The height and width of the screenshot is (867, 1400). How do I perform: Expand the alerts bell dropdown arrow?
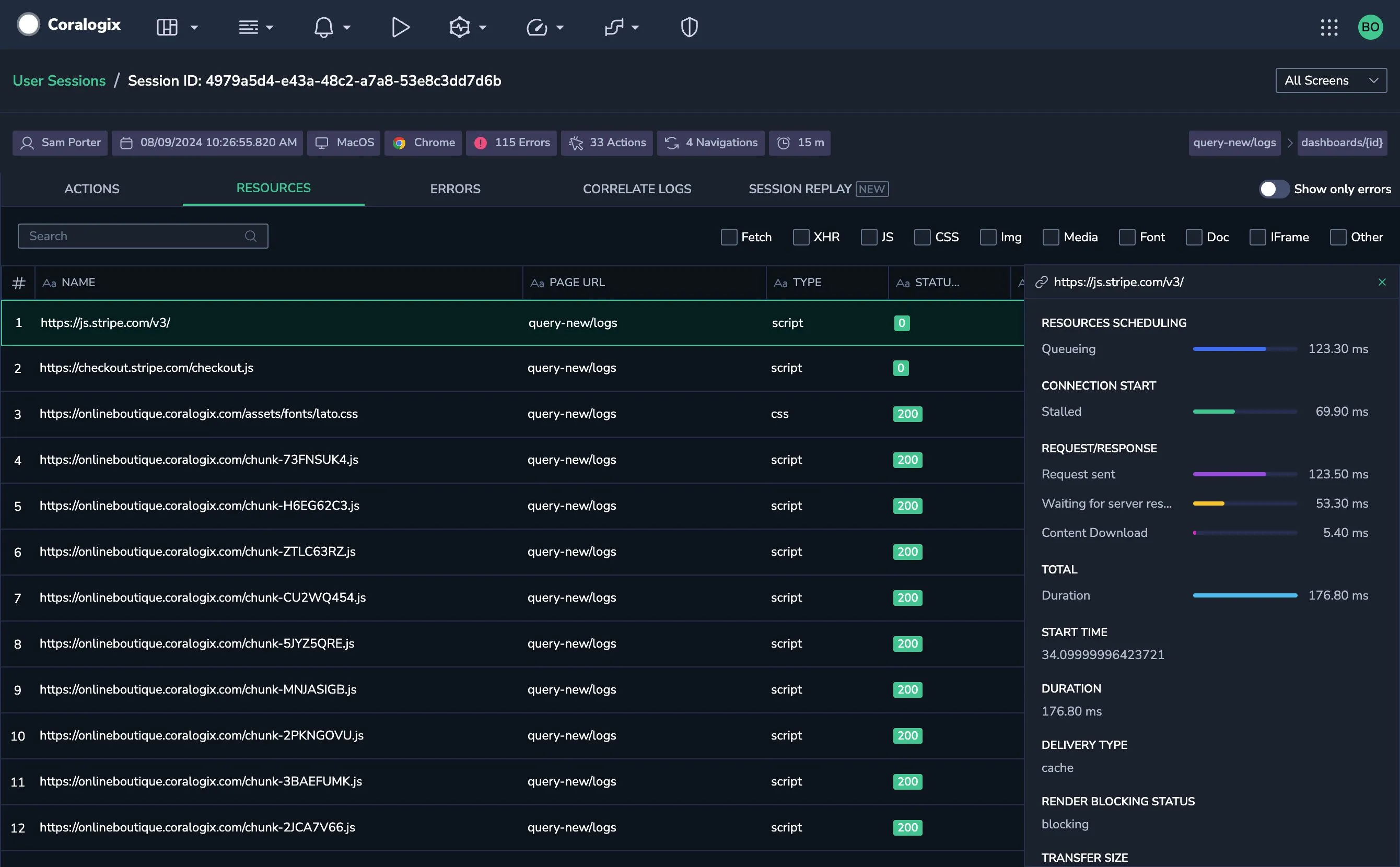click(x=346, y=28)
